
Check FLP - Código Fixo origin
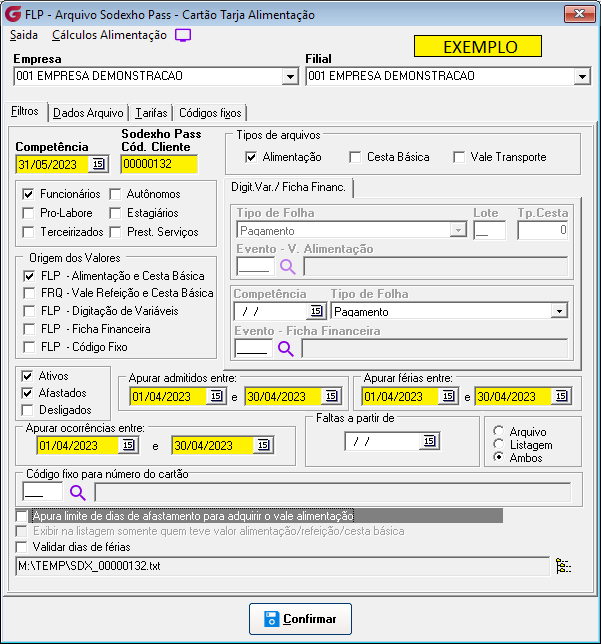point(29,347)
